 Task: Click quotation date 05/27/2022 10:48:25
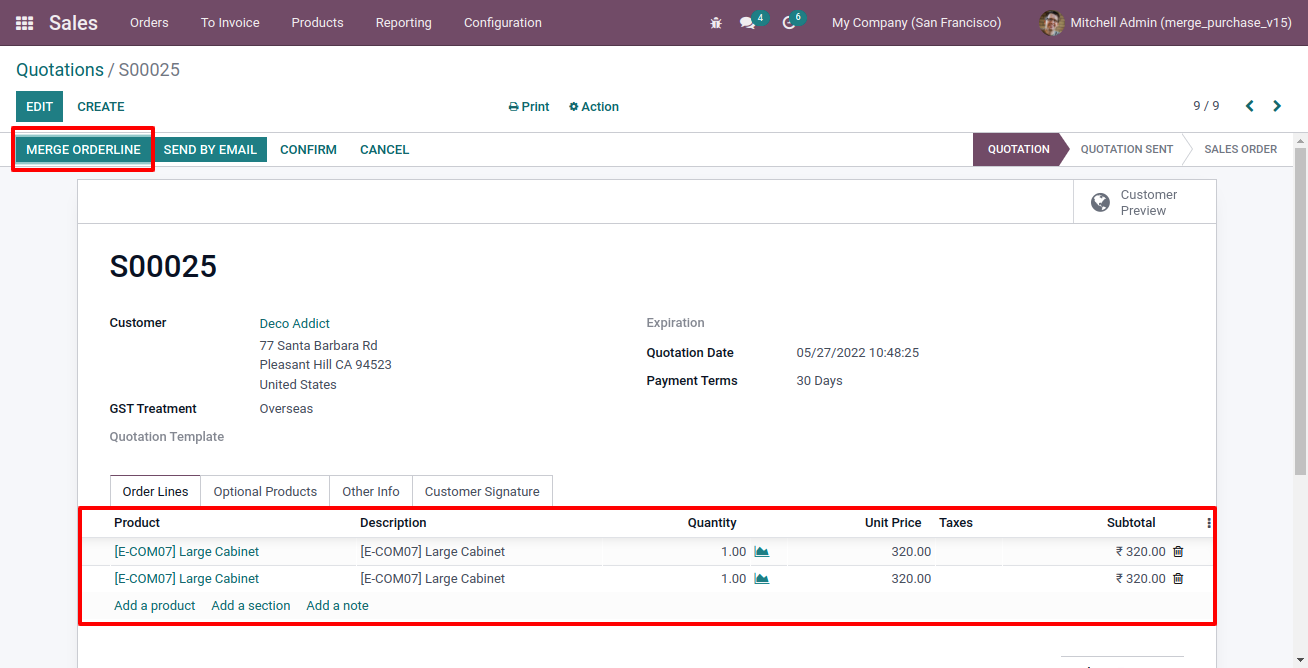pyautogui.click(x=858, y=353)
